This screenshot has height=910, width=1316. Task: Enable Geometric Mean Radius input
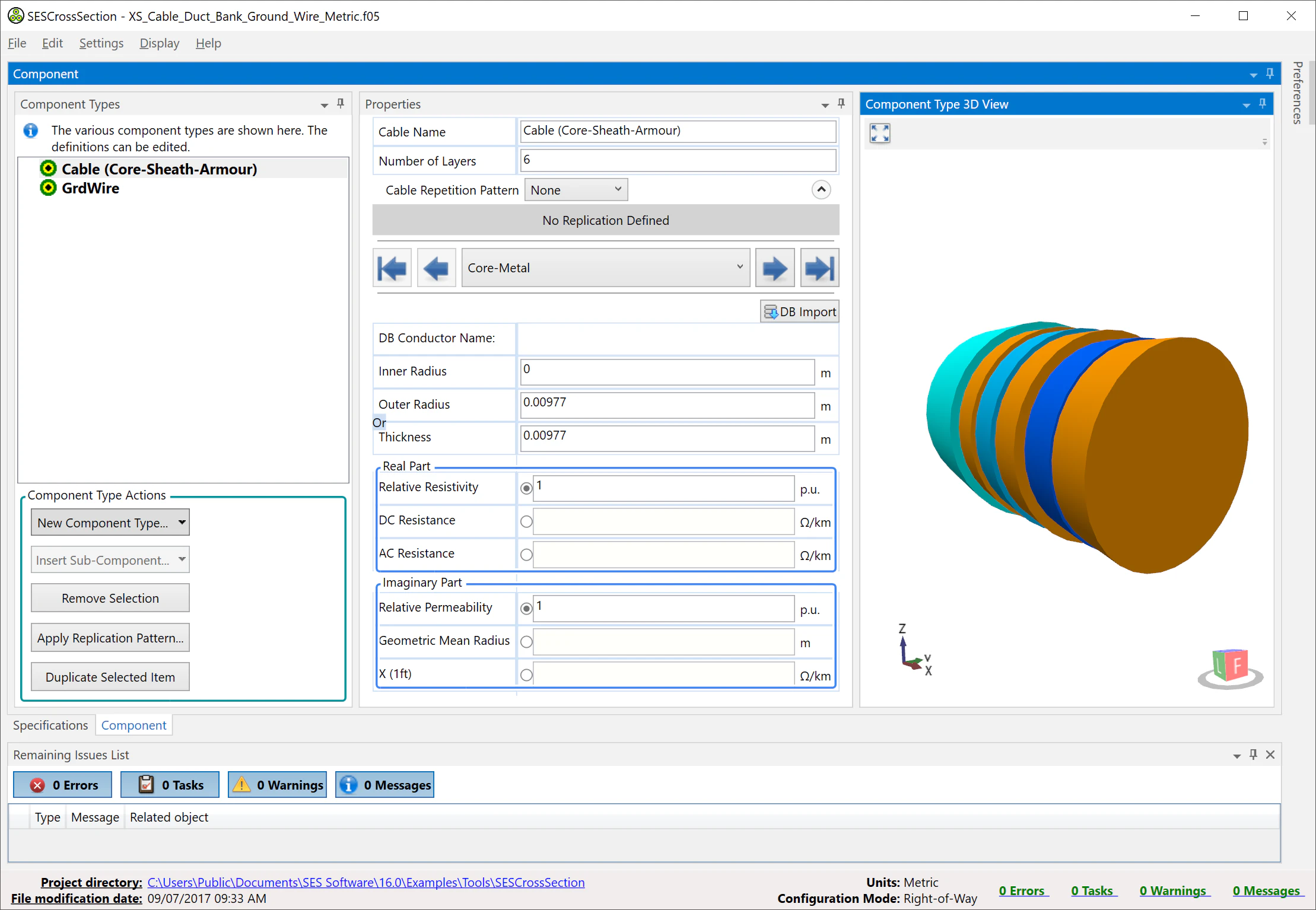coord(526,641)
